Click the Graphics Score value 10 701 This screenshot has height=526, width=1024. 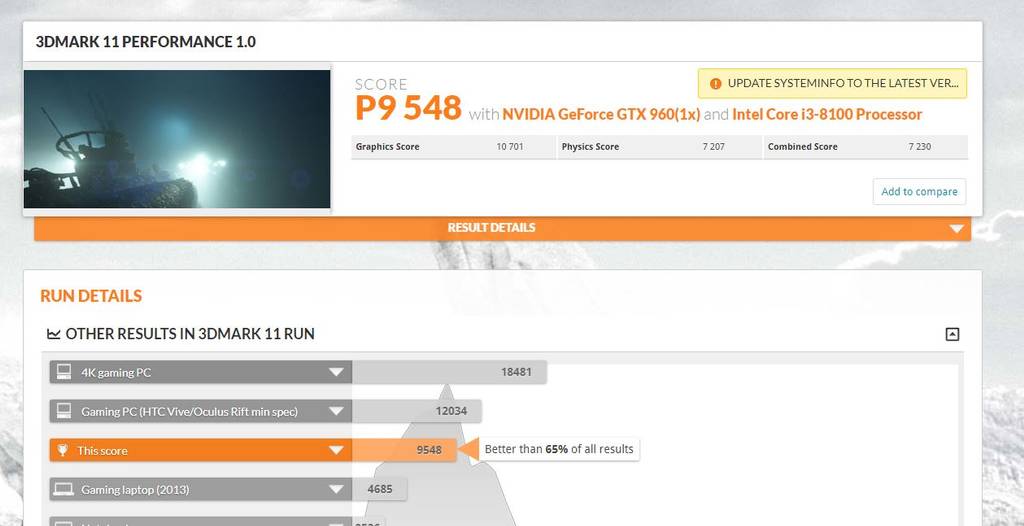(x=509, y=147)
